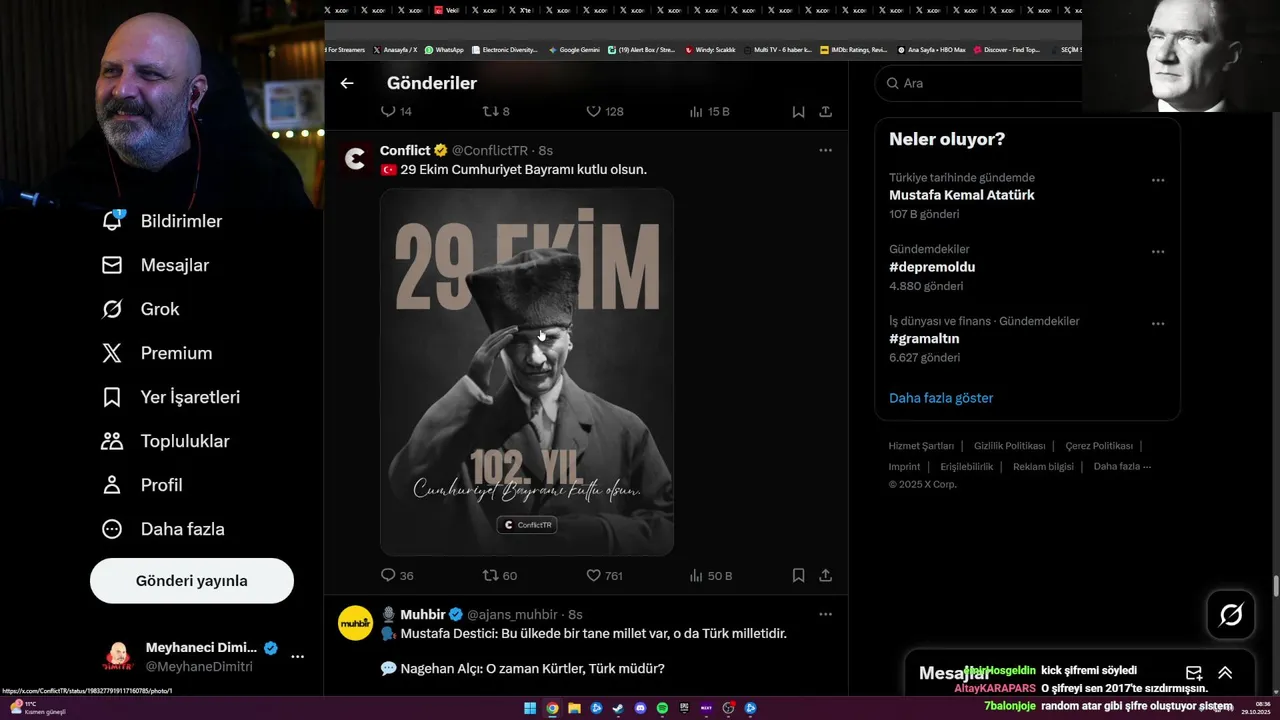Open Mesajlar from the sidebar
The image size is (1280, 720).
(x=155, y=265)
